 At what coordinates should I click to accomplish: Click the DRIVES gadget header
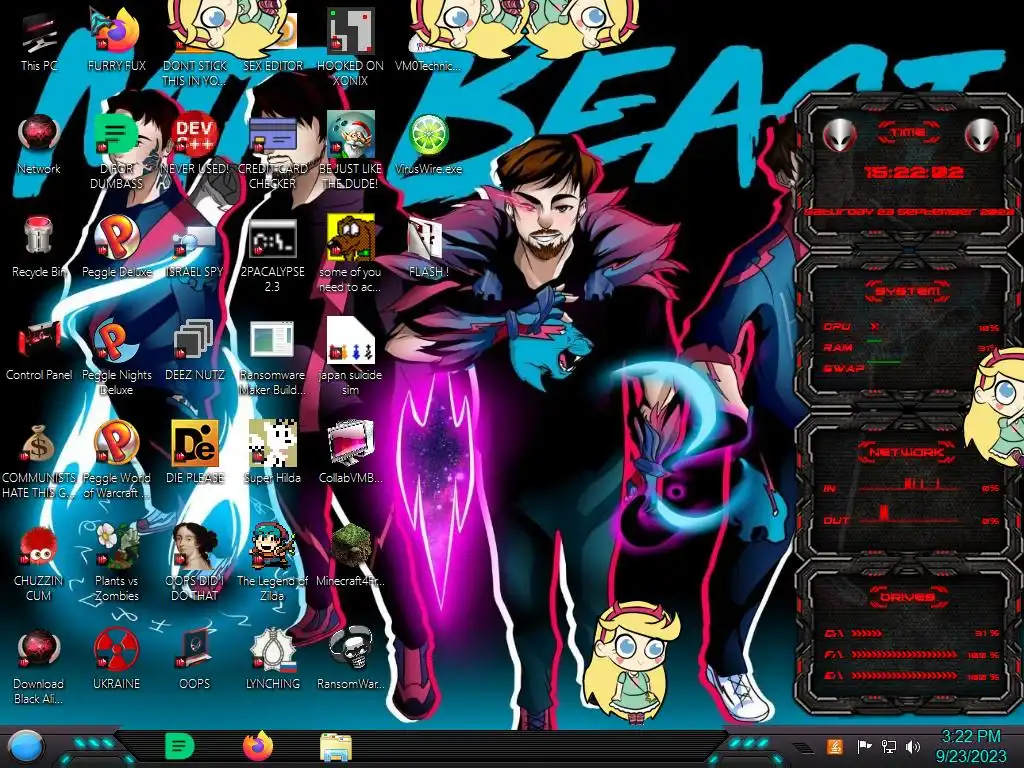(908, 597)
